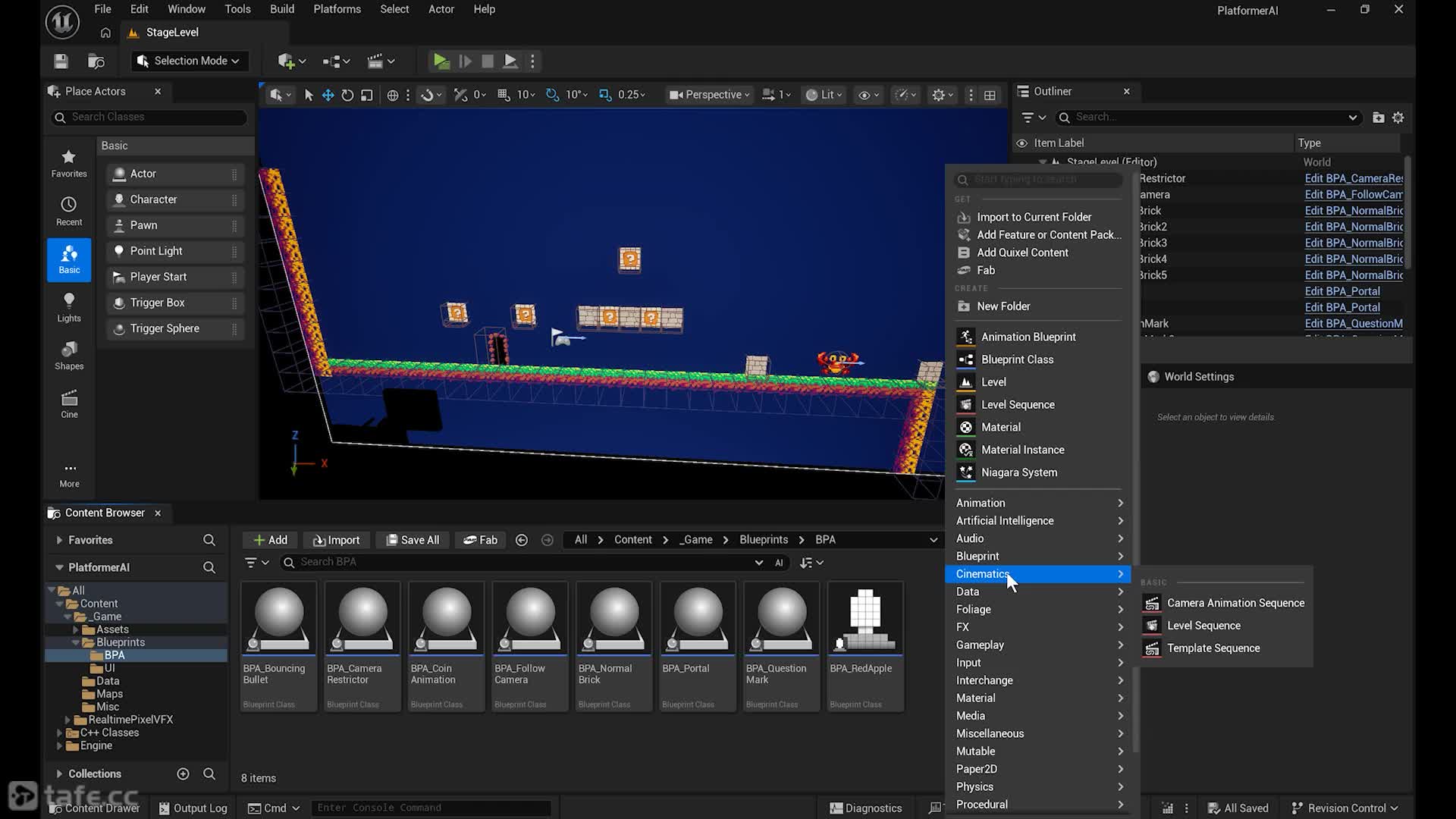Click the Import button in Content Browser
This screenshot has width=1456, height=819.
337,540
